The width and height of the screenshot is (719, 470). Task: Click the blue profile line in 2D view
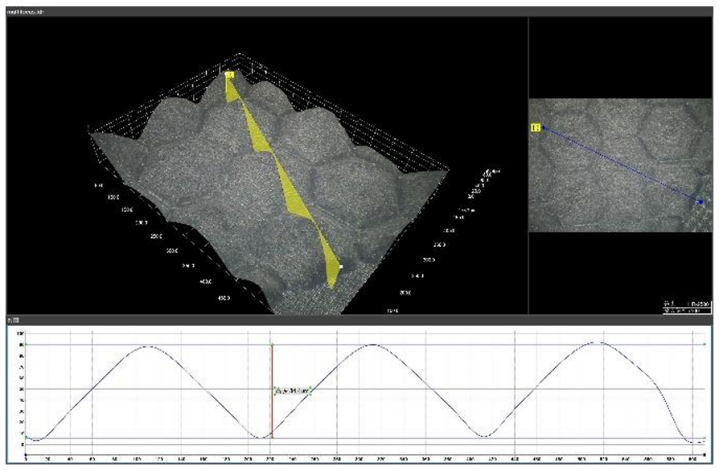click(x=620, y=165)
